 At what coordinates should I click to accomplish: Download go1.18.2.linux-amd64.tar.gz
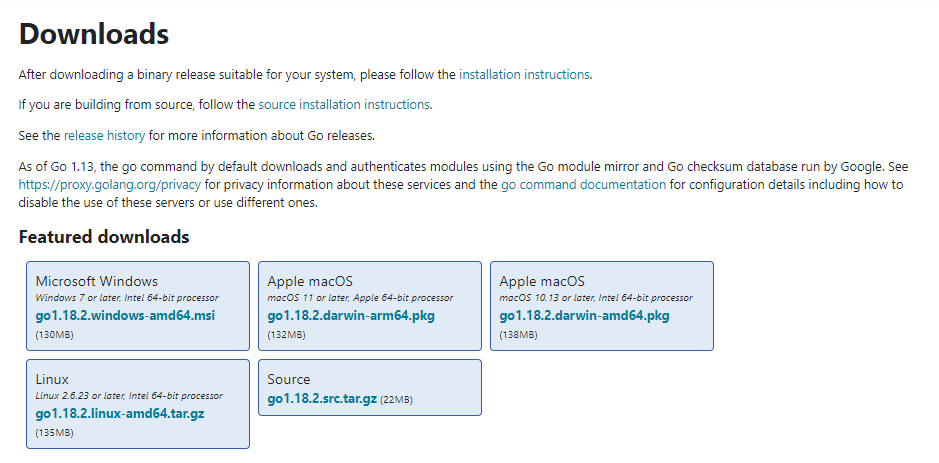pyautogui.click(x=120, y=413)
